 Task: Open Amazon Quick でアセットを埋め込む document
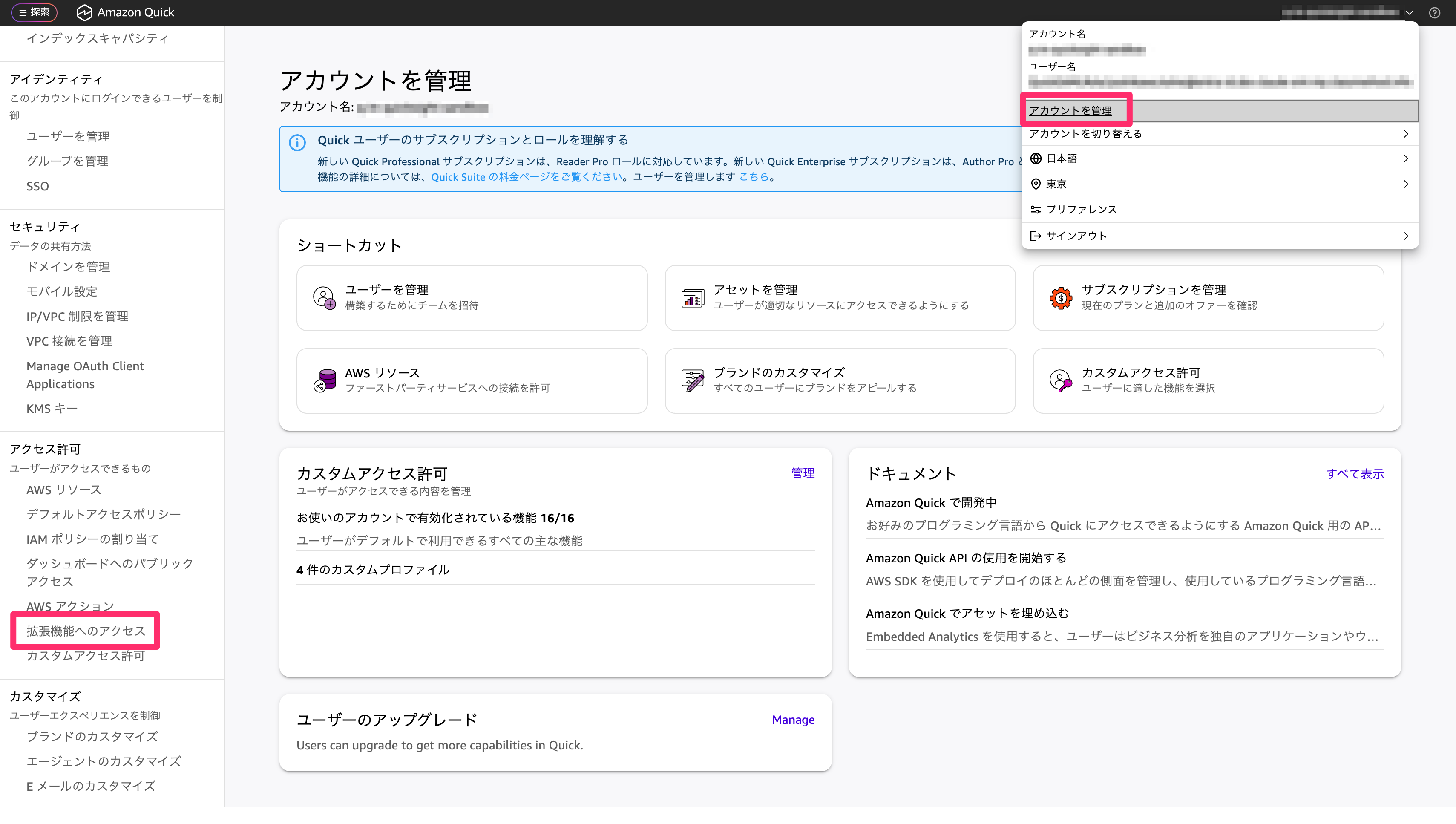click(x=967, y=614)
